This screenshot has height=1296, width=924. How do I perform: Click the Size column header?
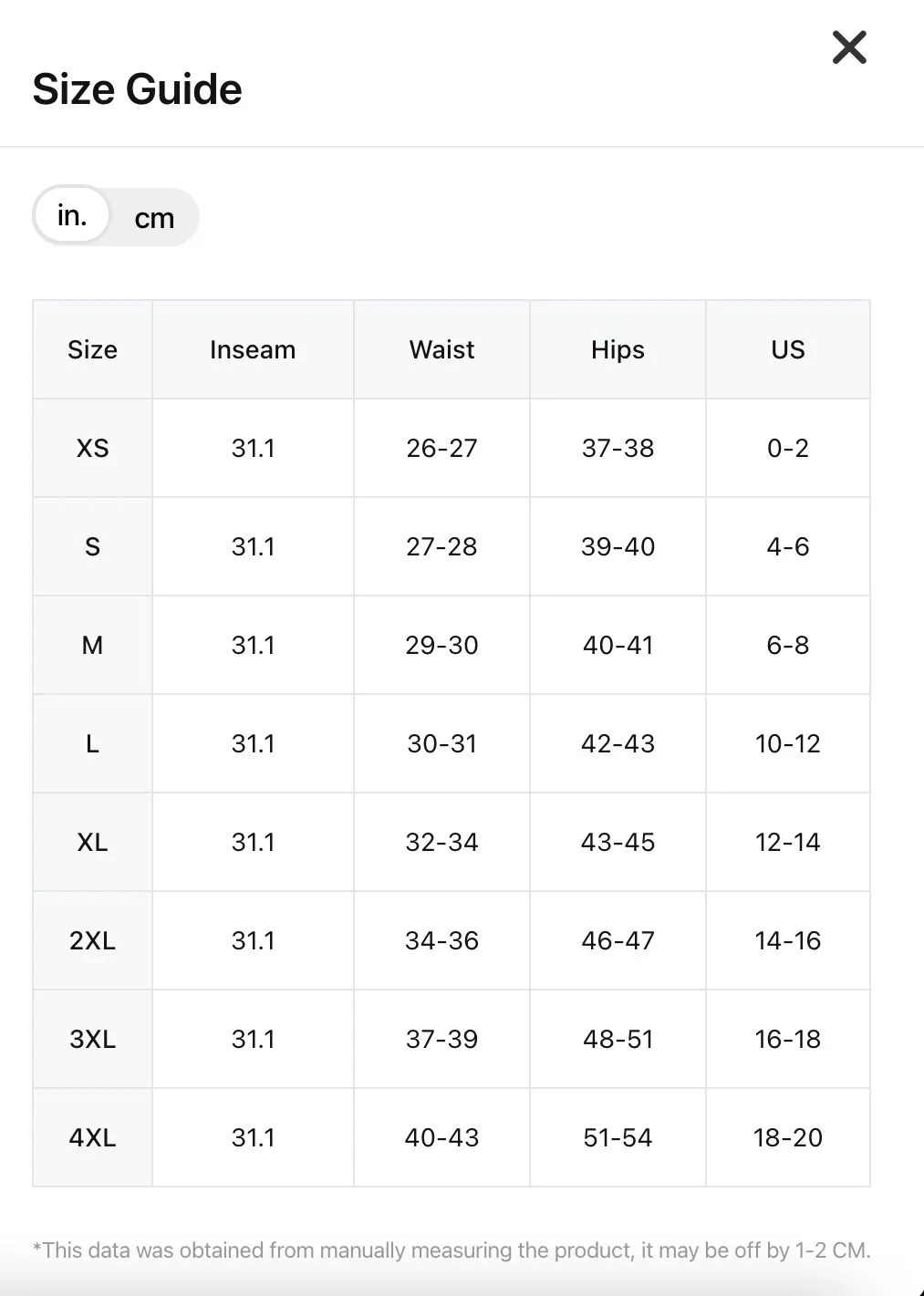[x=92, y=349]
